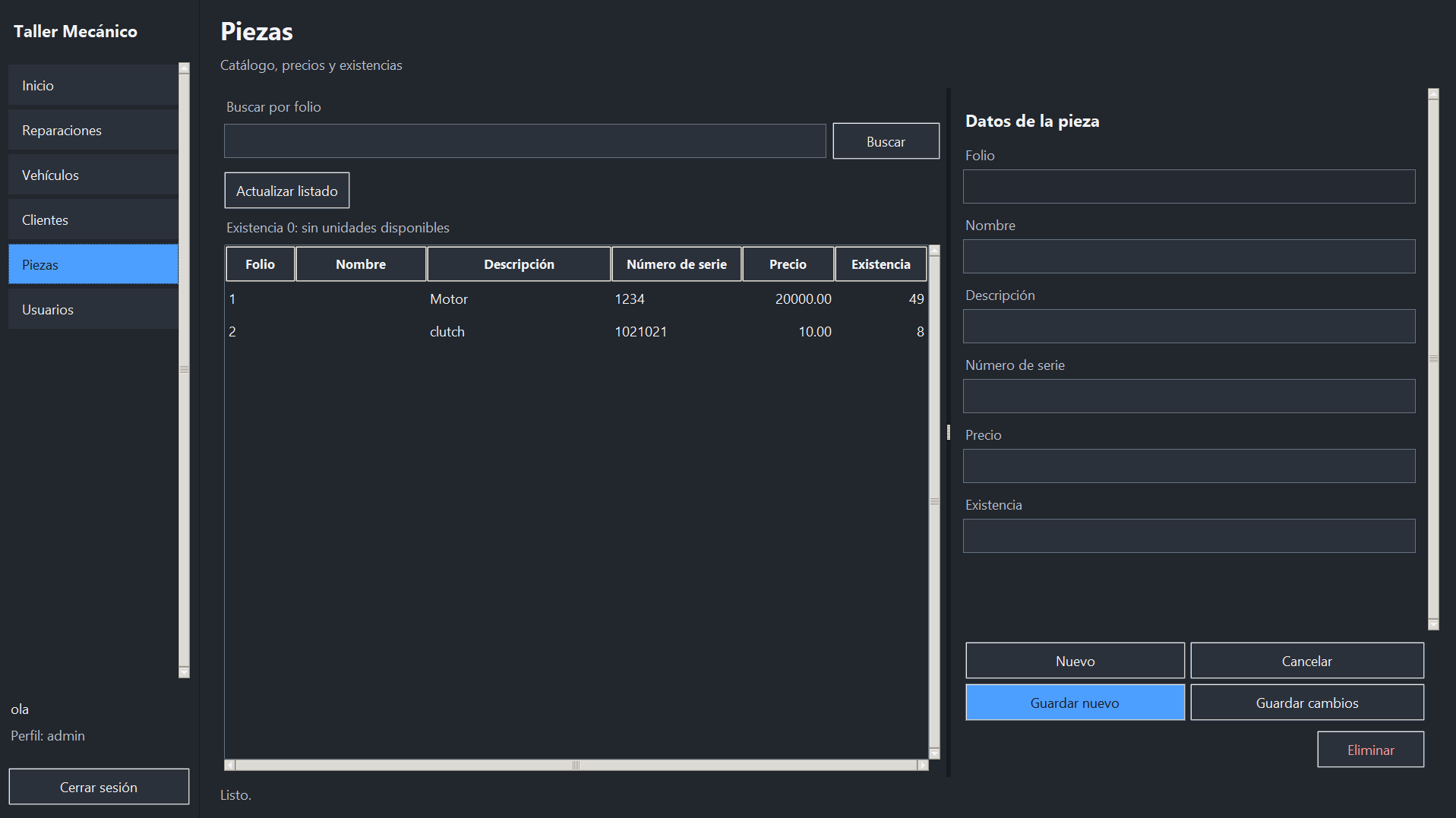Select the clutch row description cell

coord(519,332)
